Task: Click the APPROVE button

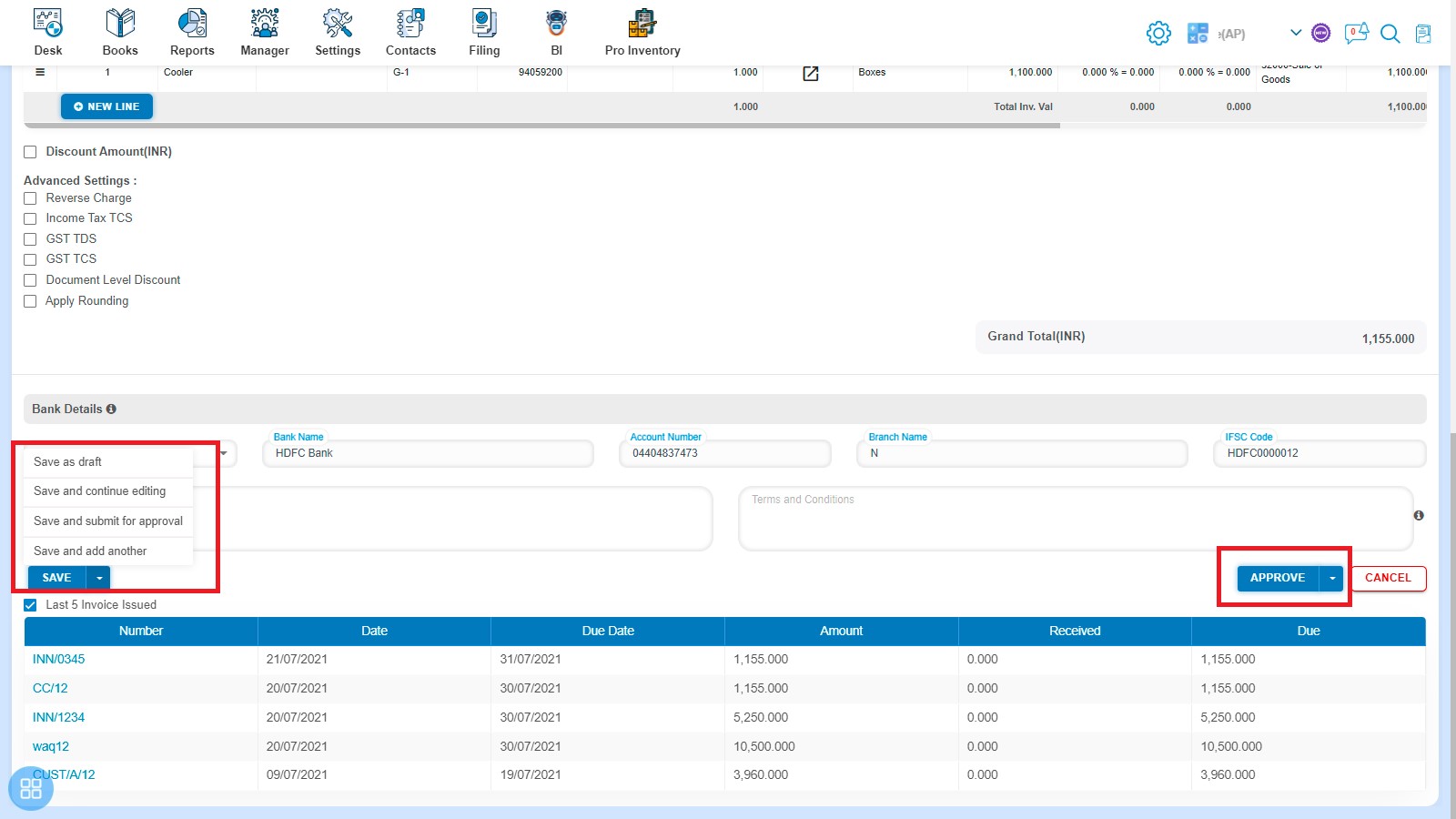Action: pyautogui.click(x=1278, y=578)
